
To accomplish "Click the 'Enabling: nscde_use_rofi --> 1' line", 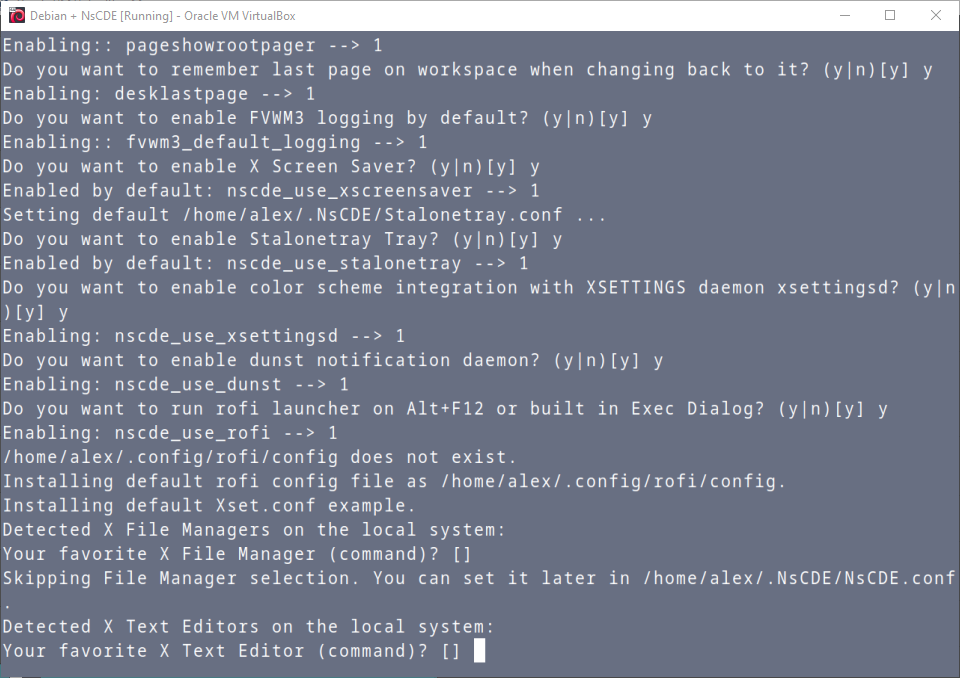I will (170, 433).
